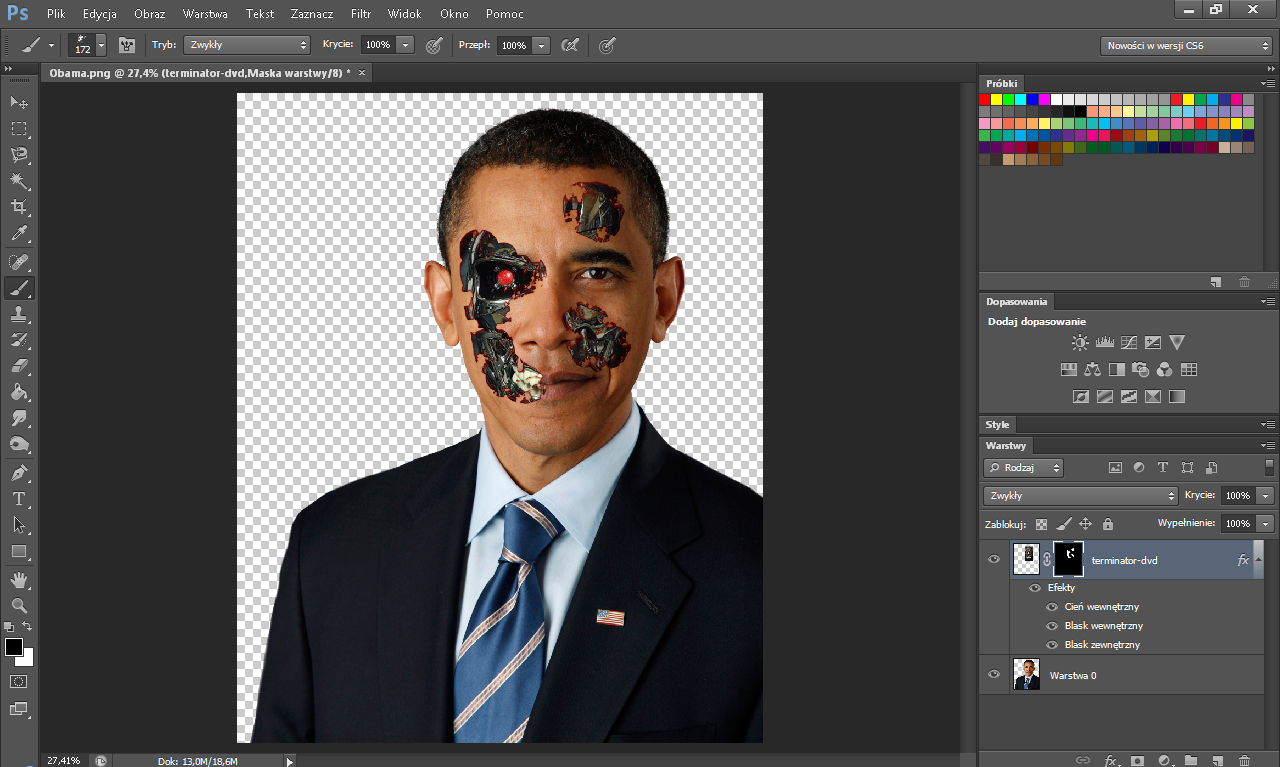Open the workspace Nowości w wersji CS6 dropdown
Image resolution: width=1280 pixels, height=767 pixels.
coord(1186,46)
